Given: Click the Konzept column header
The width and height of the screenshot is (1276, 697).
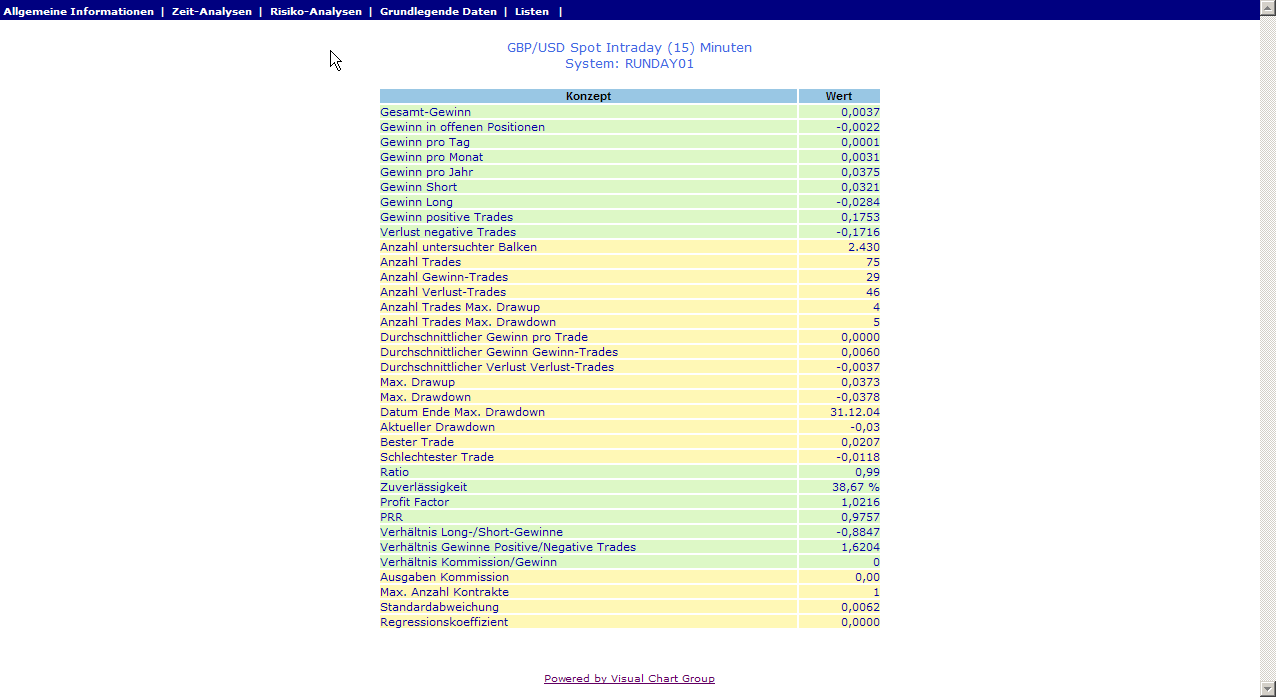Looking at the screenshot, I should coord(588,96).
